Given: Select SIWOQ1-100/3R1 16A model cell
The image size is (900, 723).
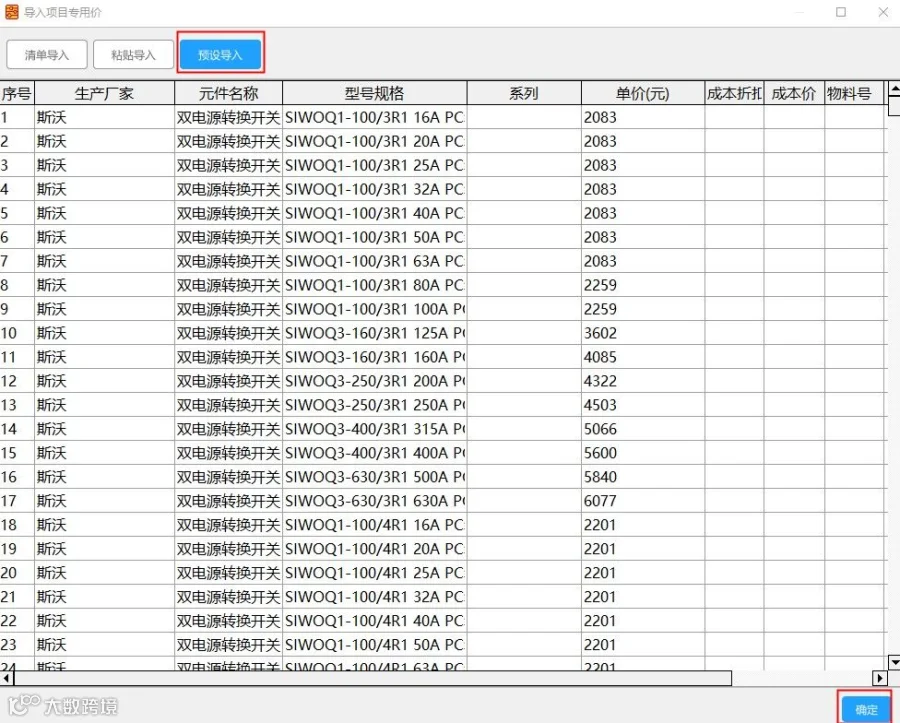Looking at the screenshot, I should [x=374, y=117].
